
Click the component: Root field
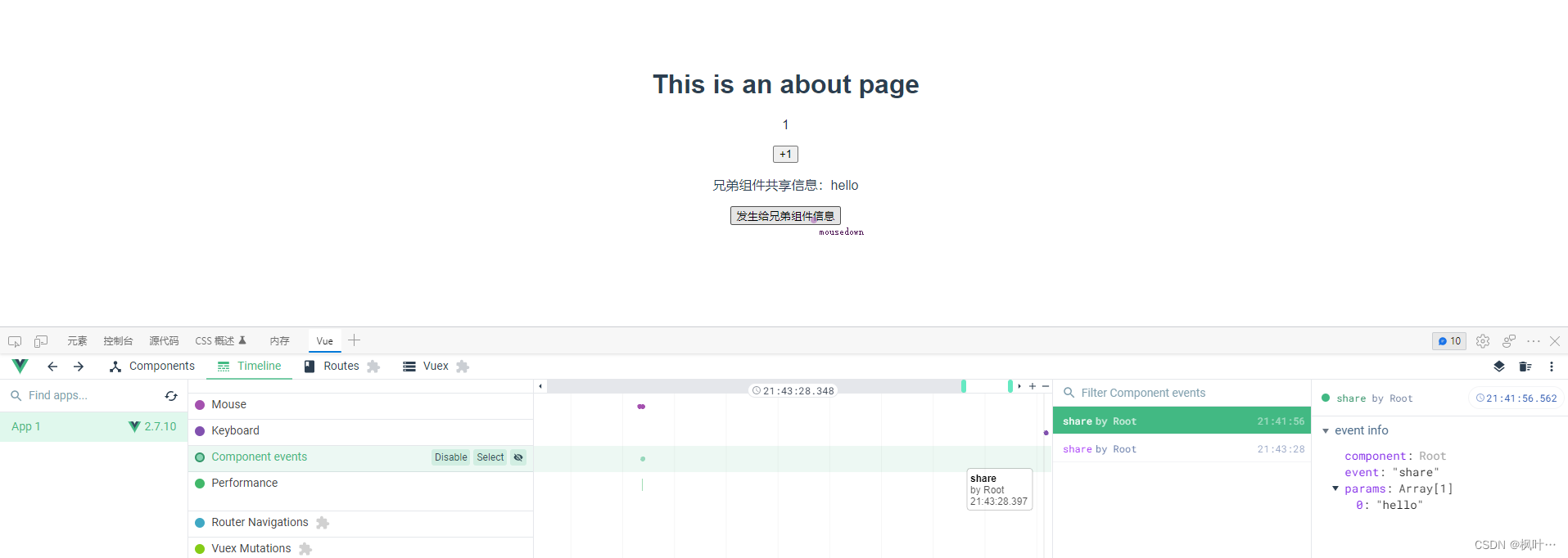[x=1395, y=457]
